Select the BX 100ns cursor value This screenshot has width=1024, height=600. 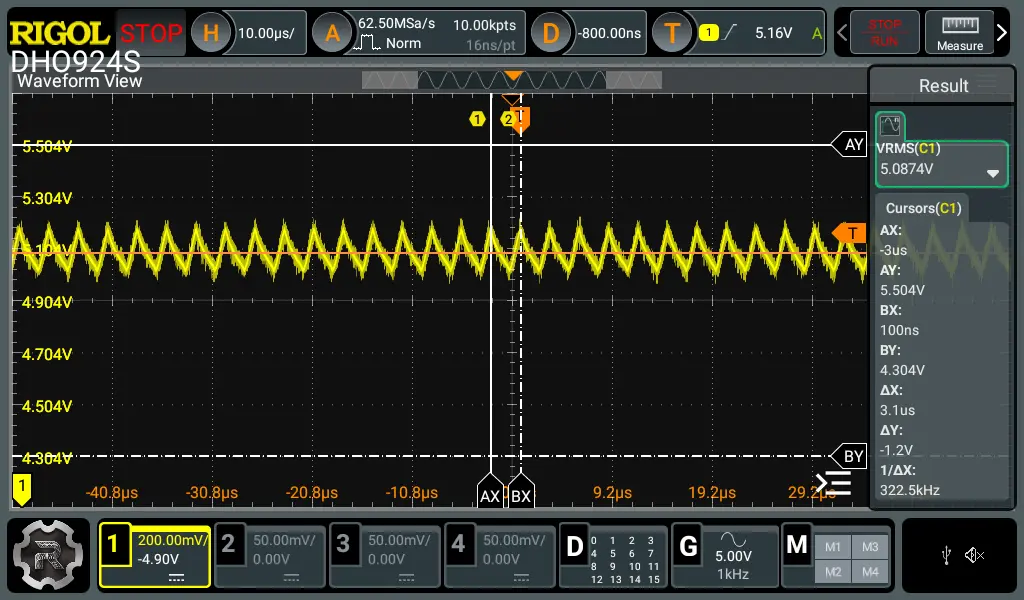click(x=899, y=330)
